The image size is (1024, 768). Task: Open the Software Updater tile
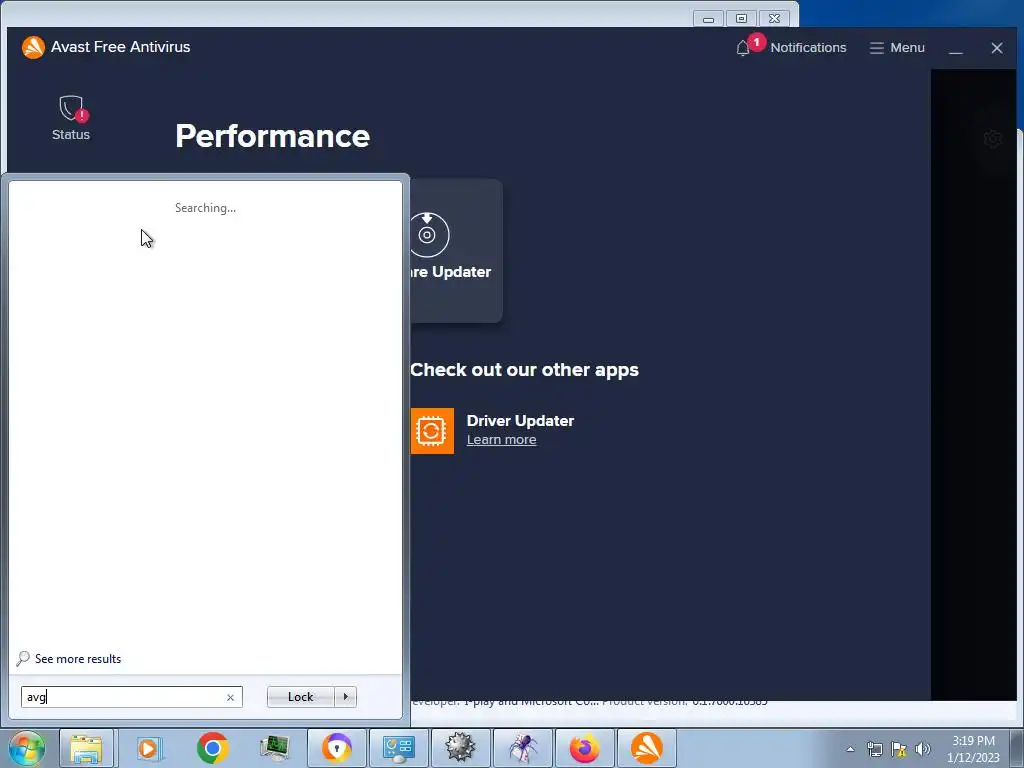456,251
